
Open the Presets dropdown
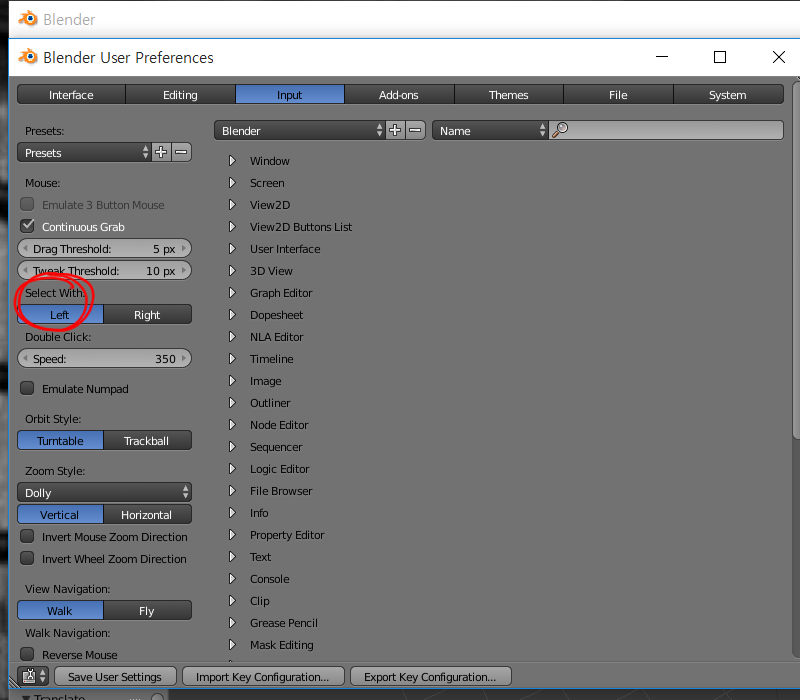(x=84, y=152)
